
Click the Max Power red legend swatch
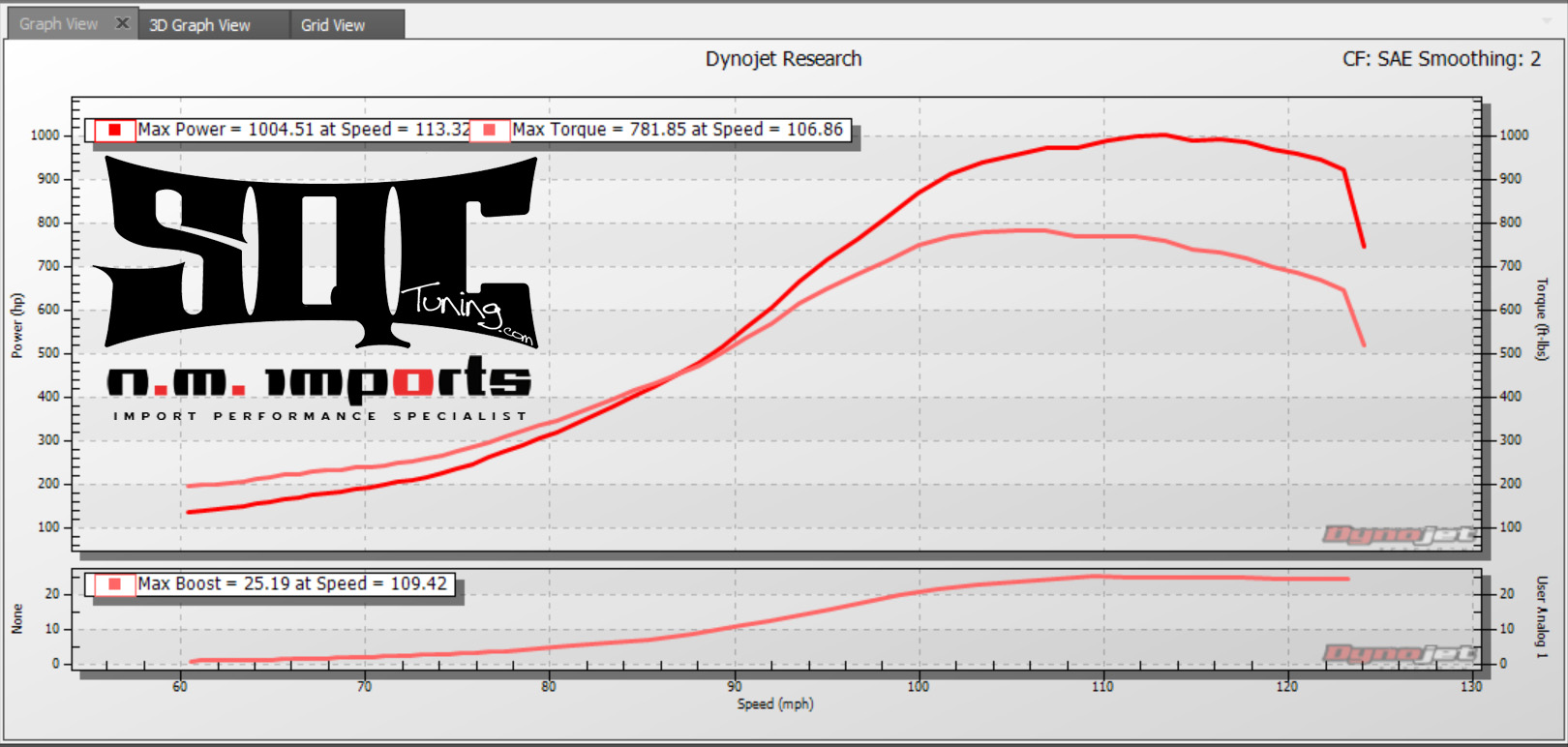click(114, 130)
